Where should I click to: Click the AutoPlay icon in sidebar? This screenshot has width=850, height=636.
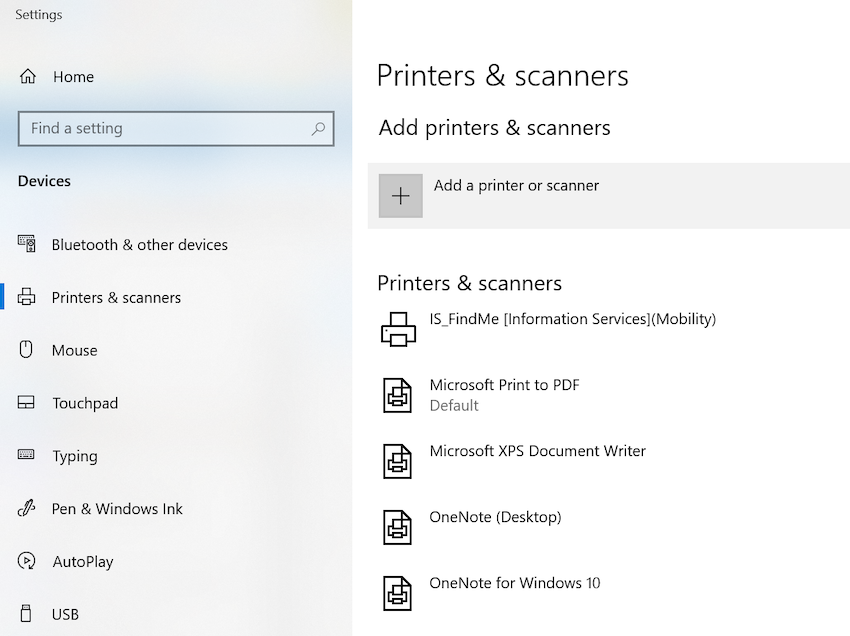coord(27,561)
